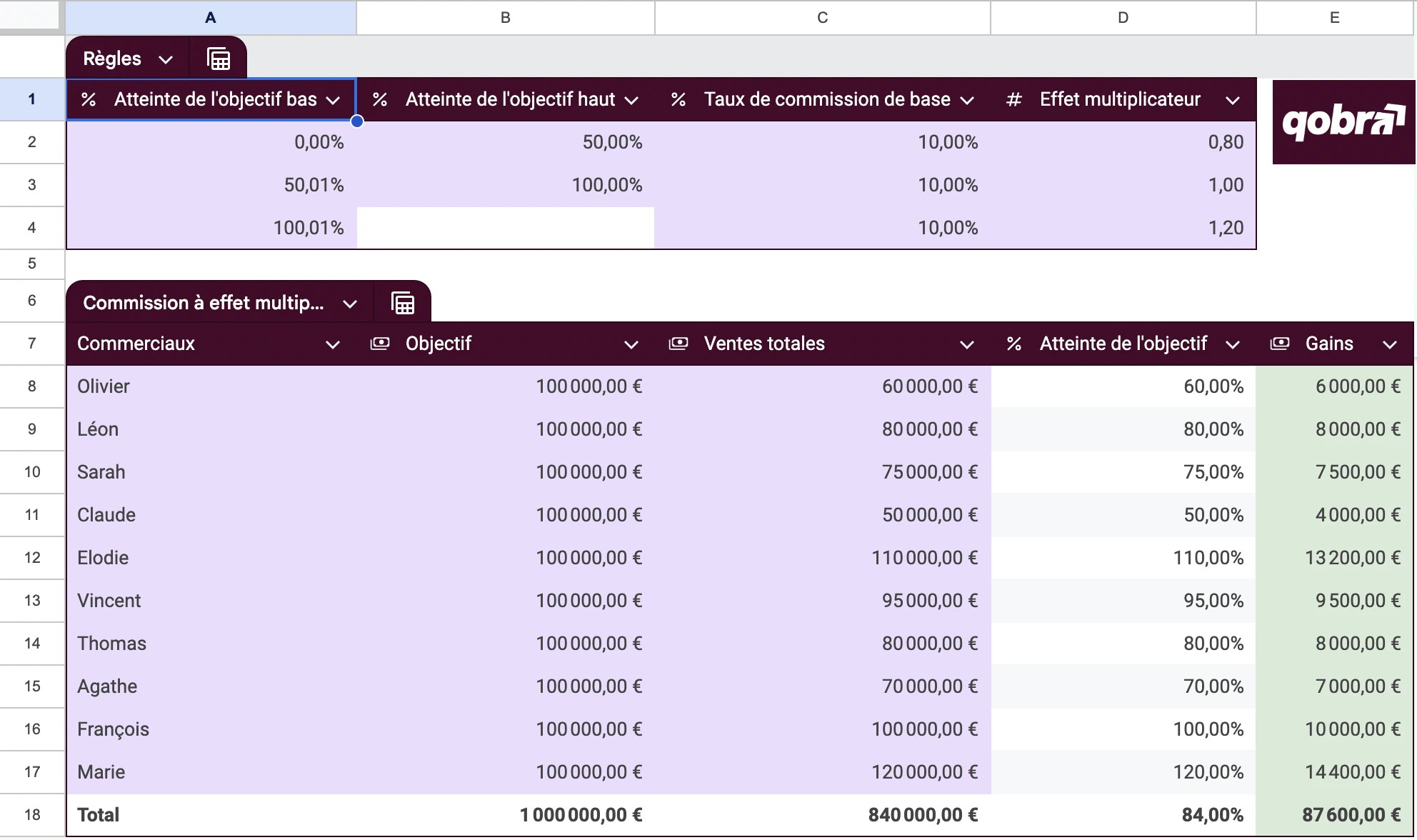Click percent type icon for Taux de commission de base
This screenshot has width=1417, height=840.
click(x=679, y=99)
